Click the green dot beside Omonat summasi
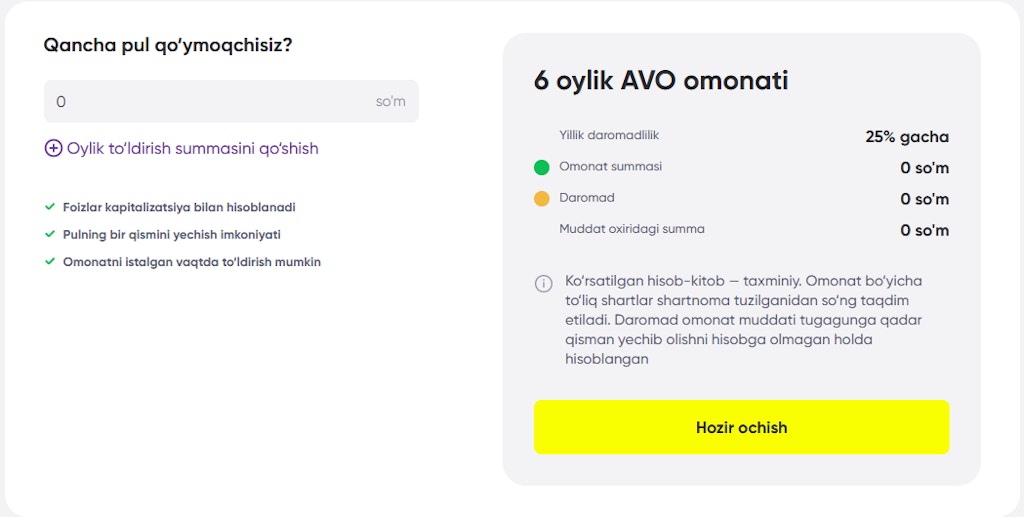 pyautogui.click(x=542, y=167)
